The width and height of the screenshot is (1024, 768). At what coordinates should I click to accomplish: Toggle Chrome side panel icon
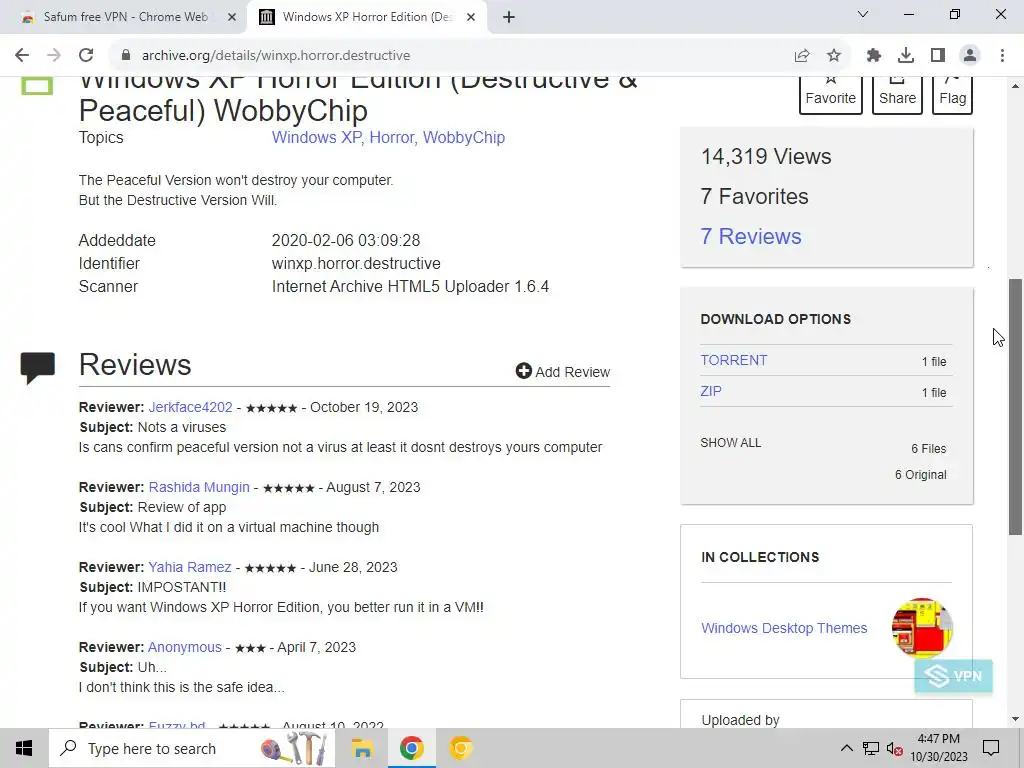pyautogui.click(x=938, y=56)
